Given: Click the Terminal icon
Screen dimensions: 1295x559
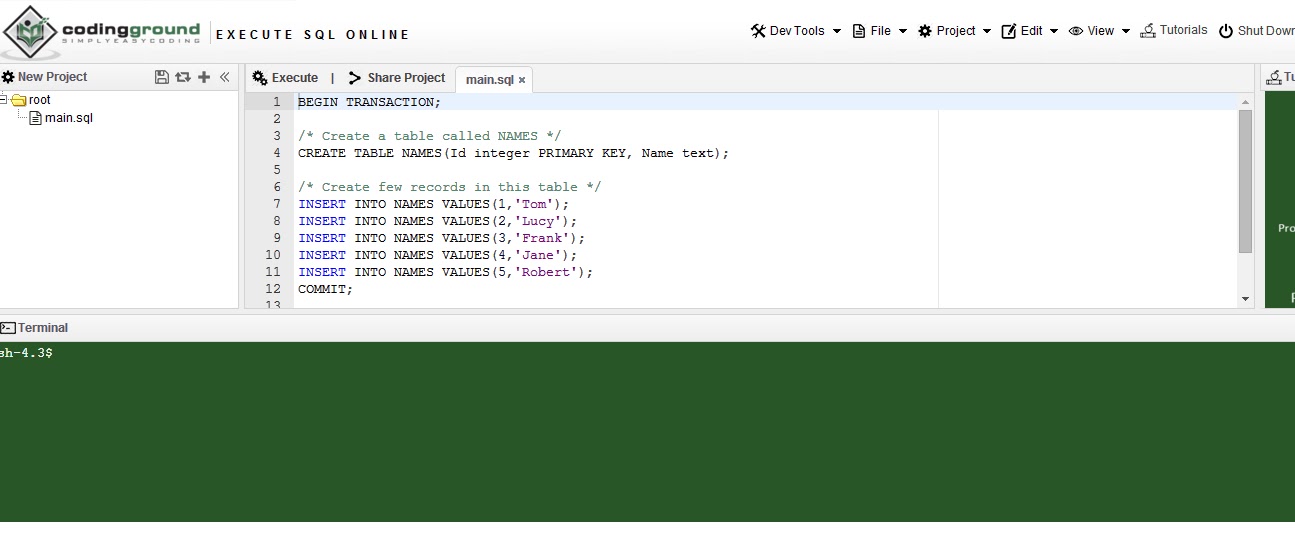Looking at the screenshot, I should (x=8, y=328).
